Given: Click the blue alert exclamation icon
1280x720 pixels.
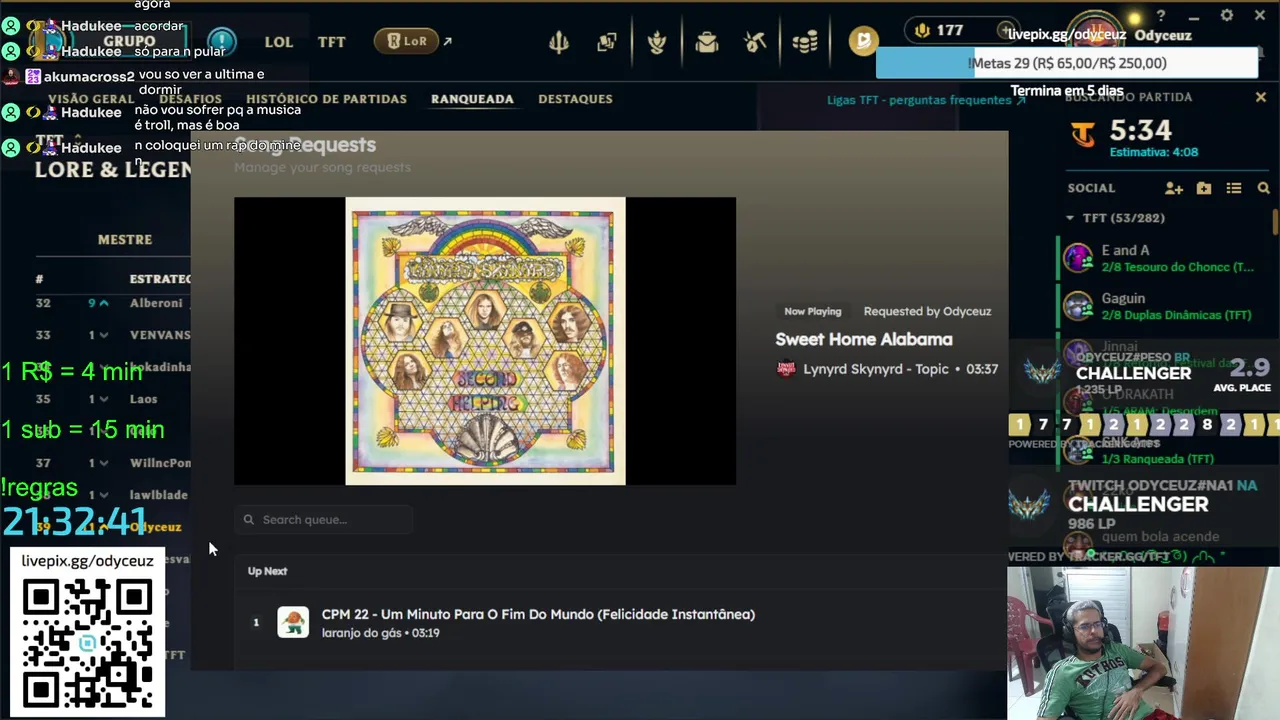Looking at the screenshot, I should [221, 42].
